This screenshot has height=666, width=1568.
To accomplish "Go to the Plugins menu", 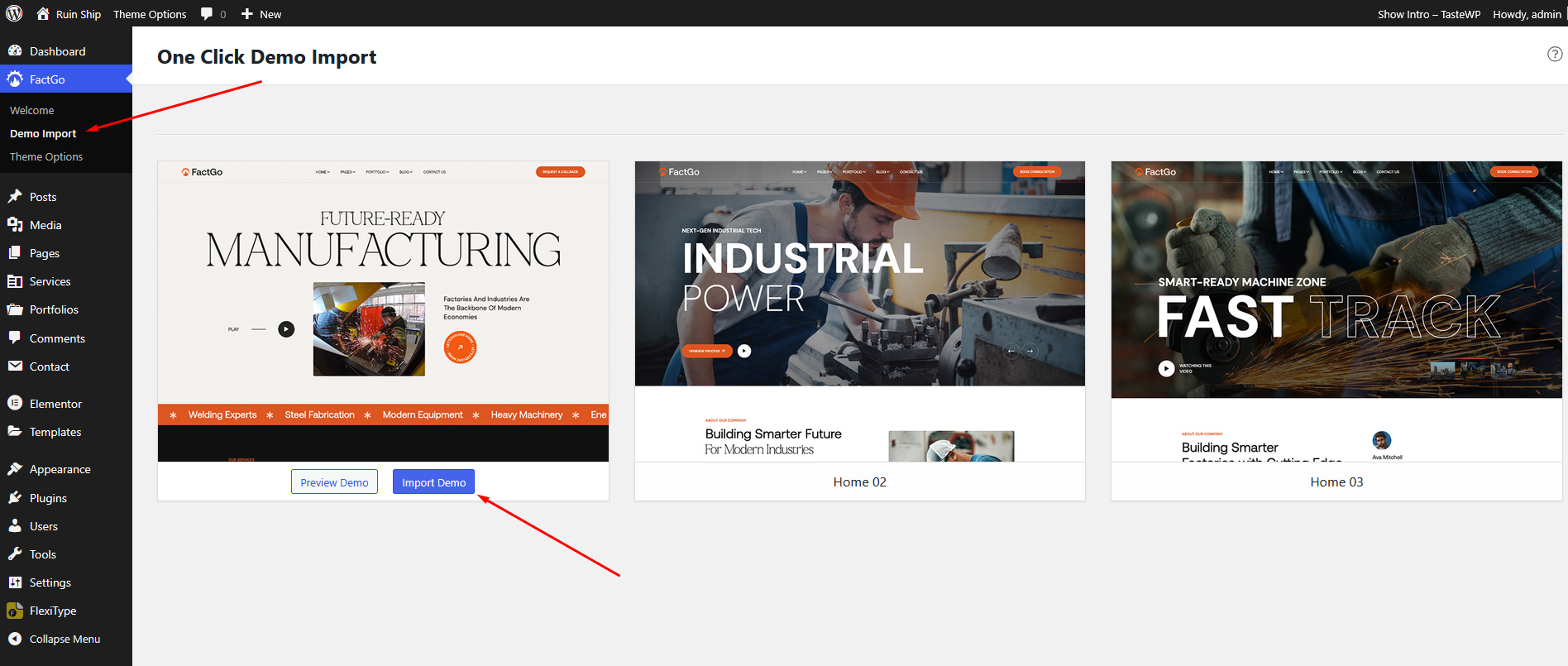I will [66, 498].
